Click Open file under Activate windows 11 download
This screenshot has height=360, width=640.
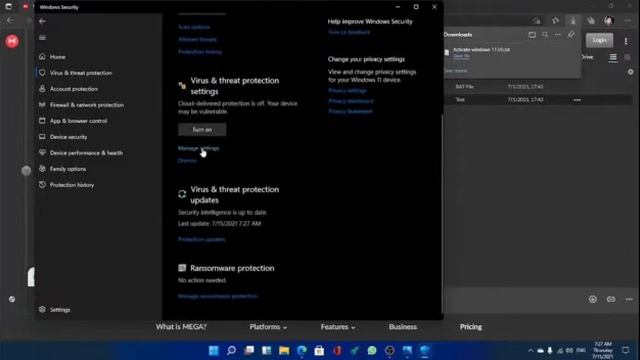click(461, 56)
